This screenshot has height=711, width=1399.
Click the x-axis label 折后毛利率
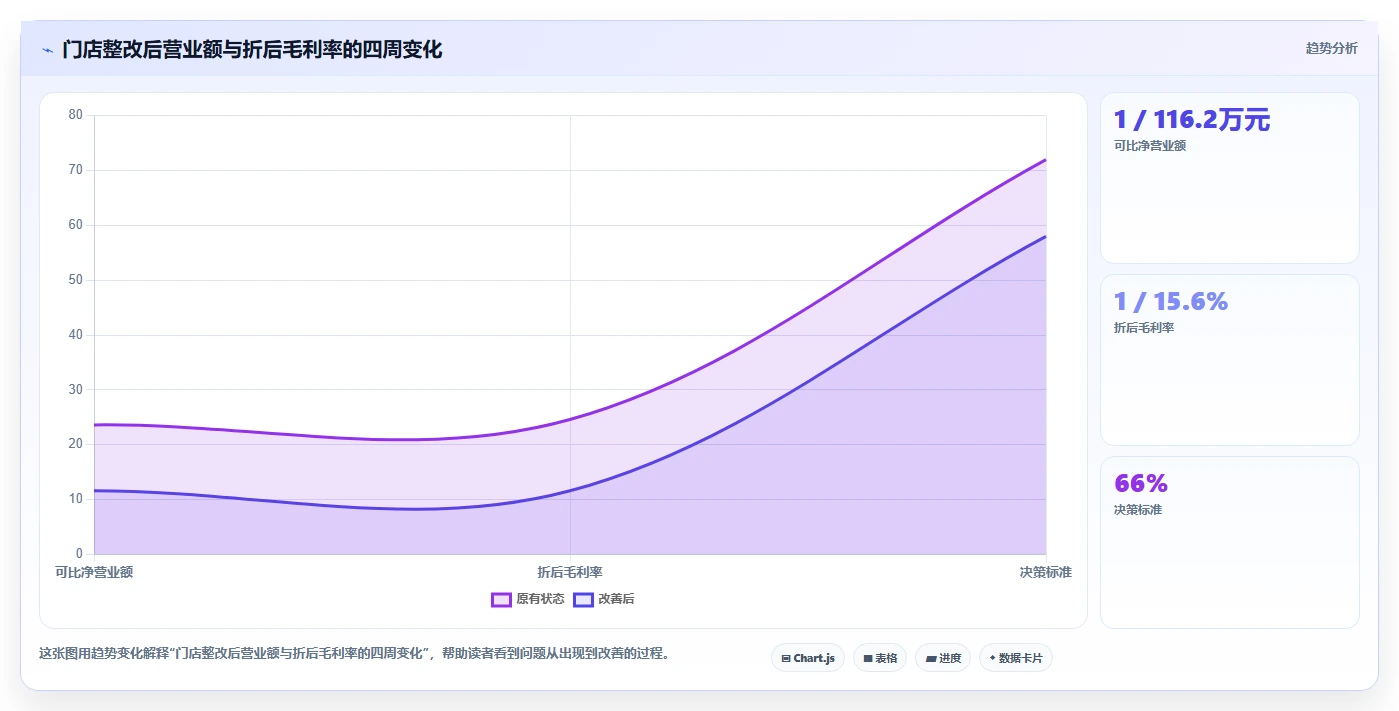coord(570,572)
